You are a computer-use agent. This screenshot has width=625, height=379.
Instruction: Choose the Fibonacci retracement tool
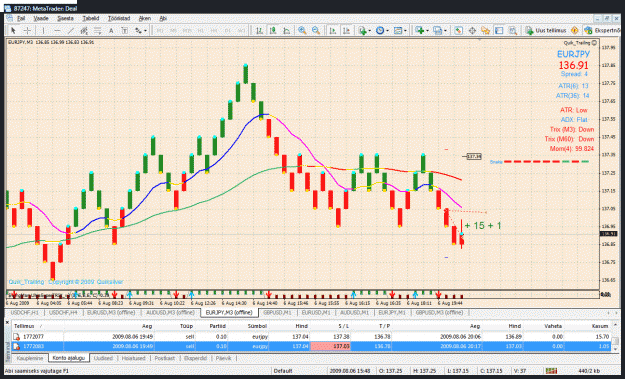click(x=98, y=30)
